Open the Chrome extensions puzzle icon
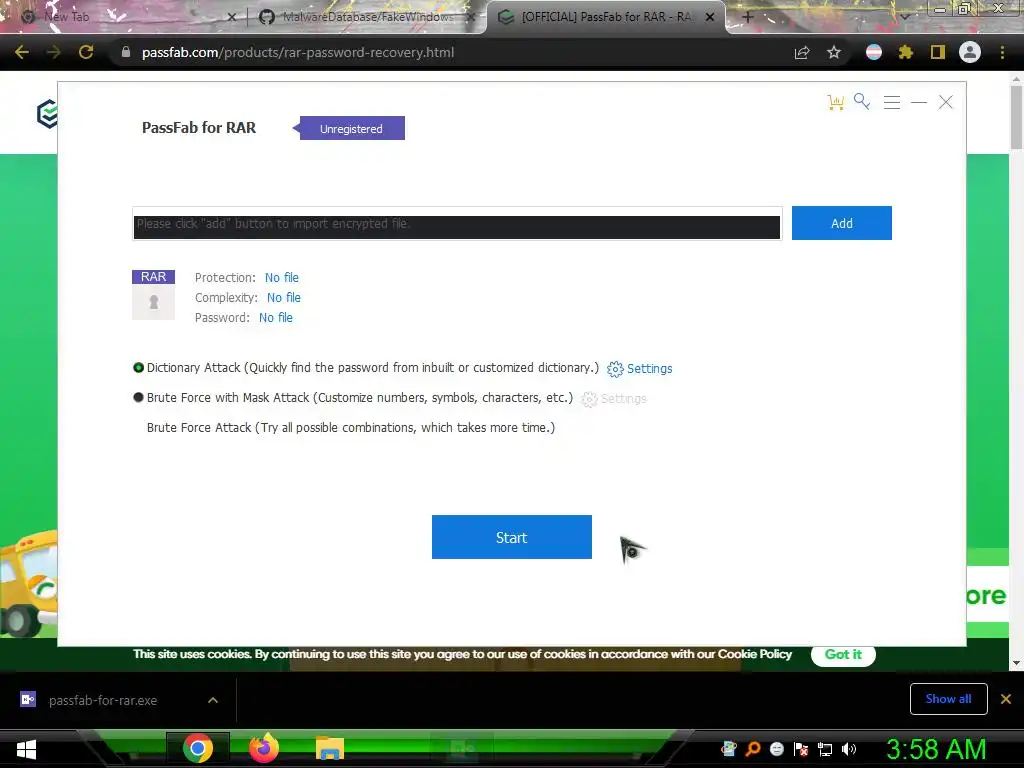The height and width of the screenshot is (768, 1024). tap(905, 52)
